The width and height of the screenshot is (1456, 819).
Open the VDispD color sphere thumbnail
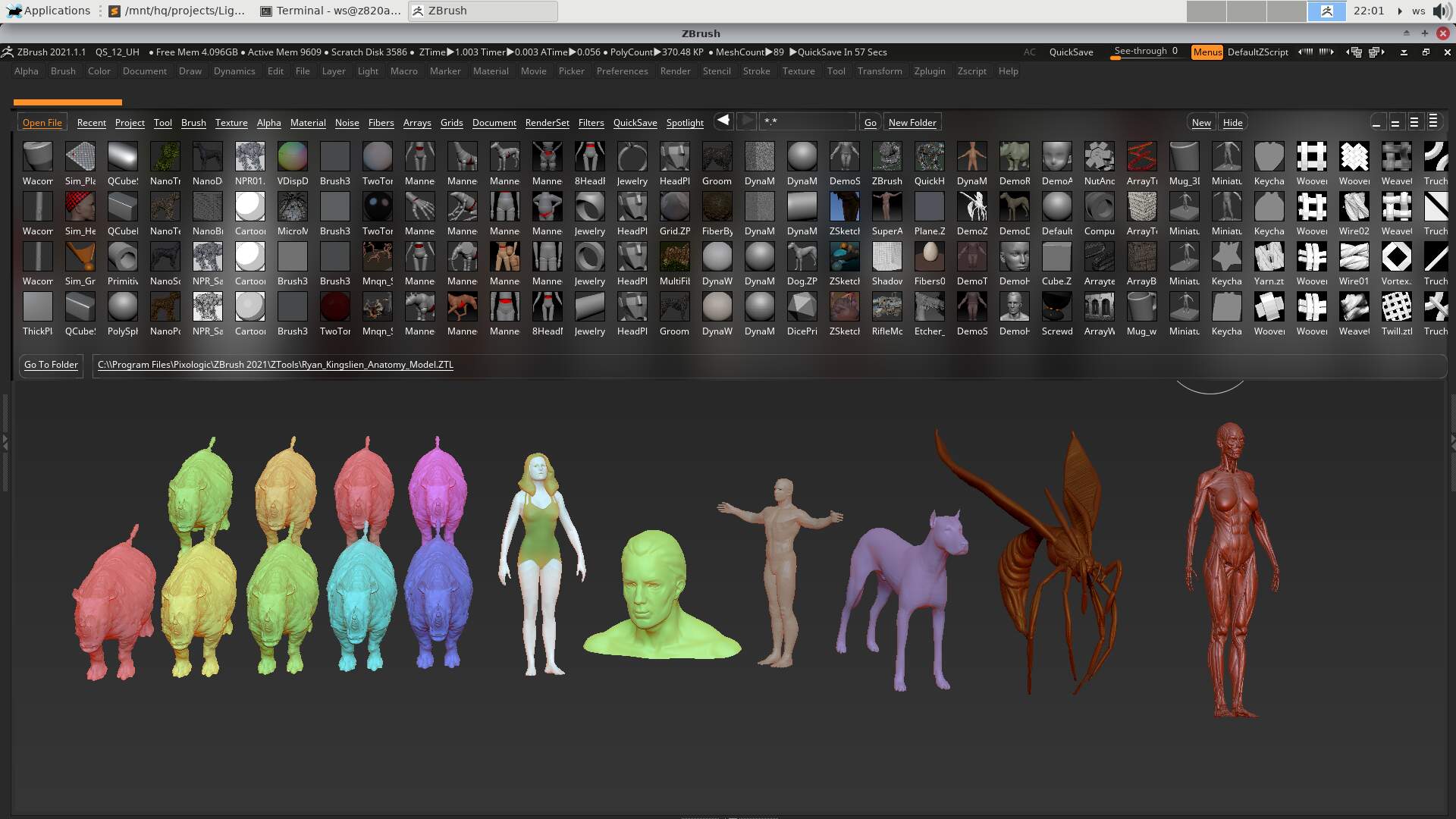point(292,156)
